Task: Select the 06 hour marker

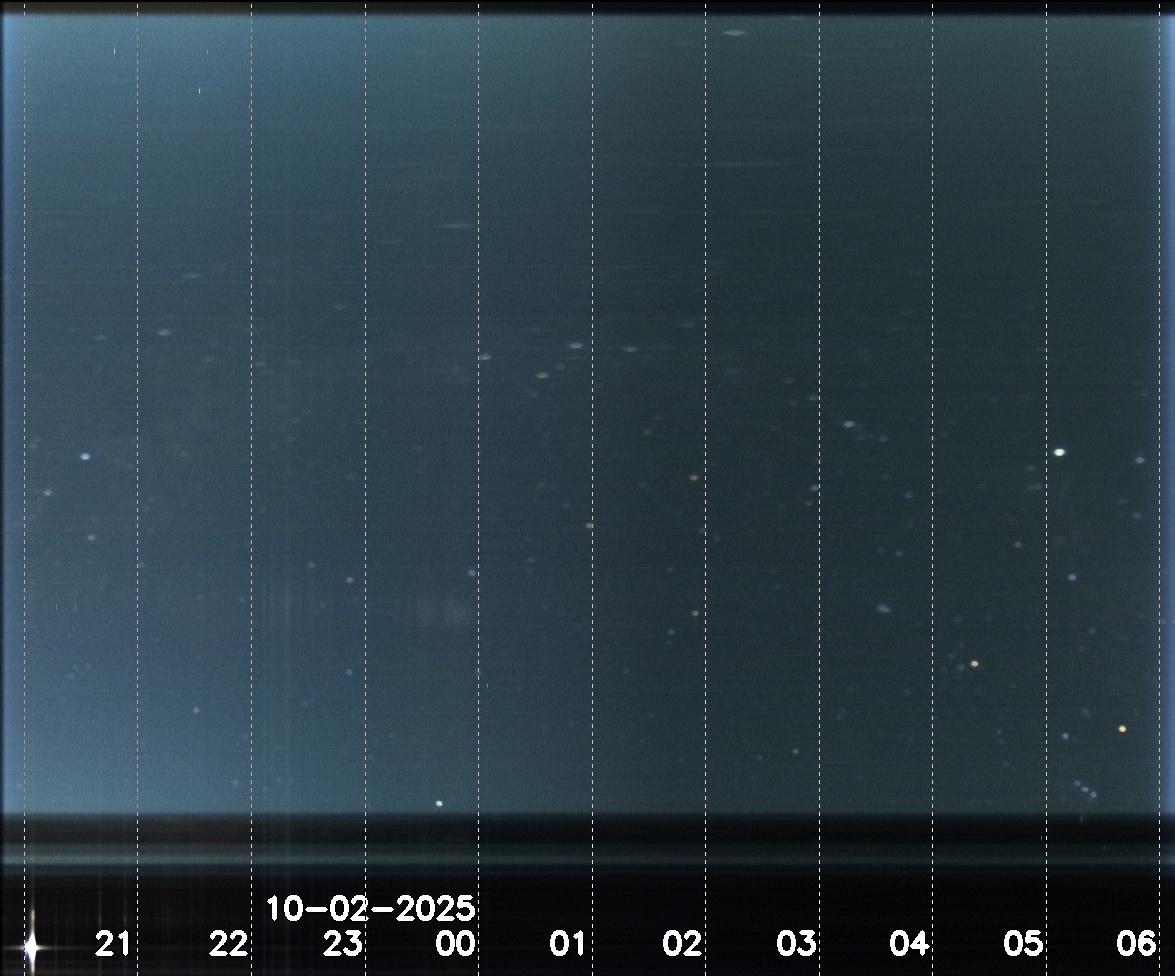Action: [1137, 943]
